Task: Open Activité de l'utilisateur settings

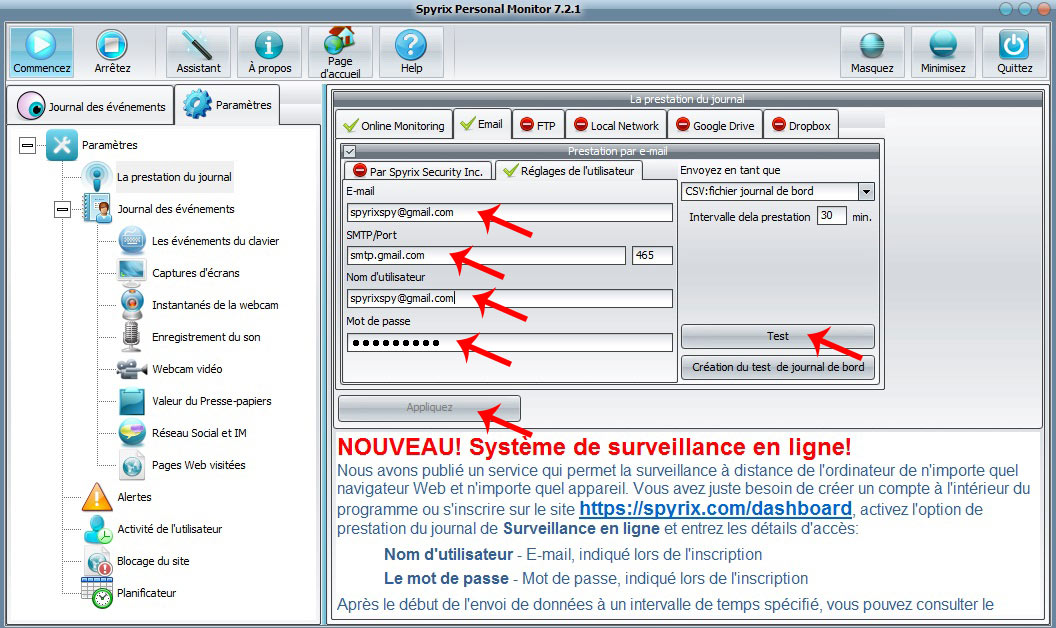Action: [x=170, y=529]
